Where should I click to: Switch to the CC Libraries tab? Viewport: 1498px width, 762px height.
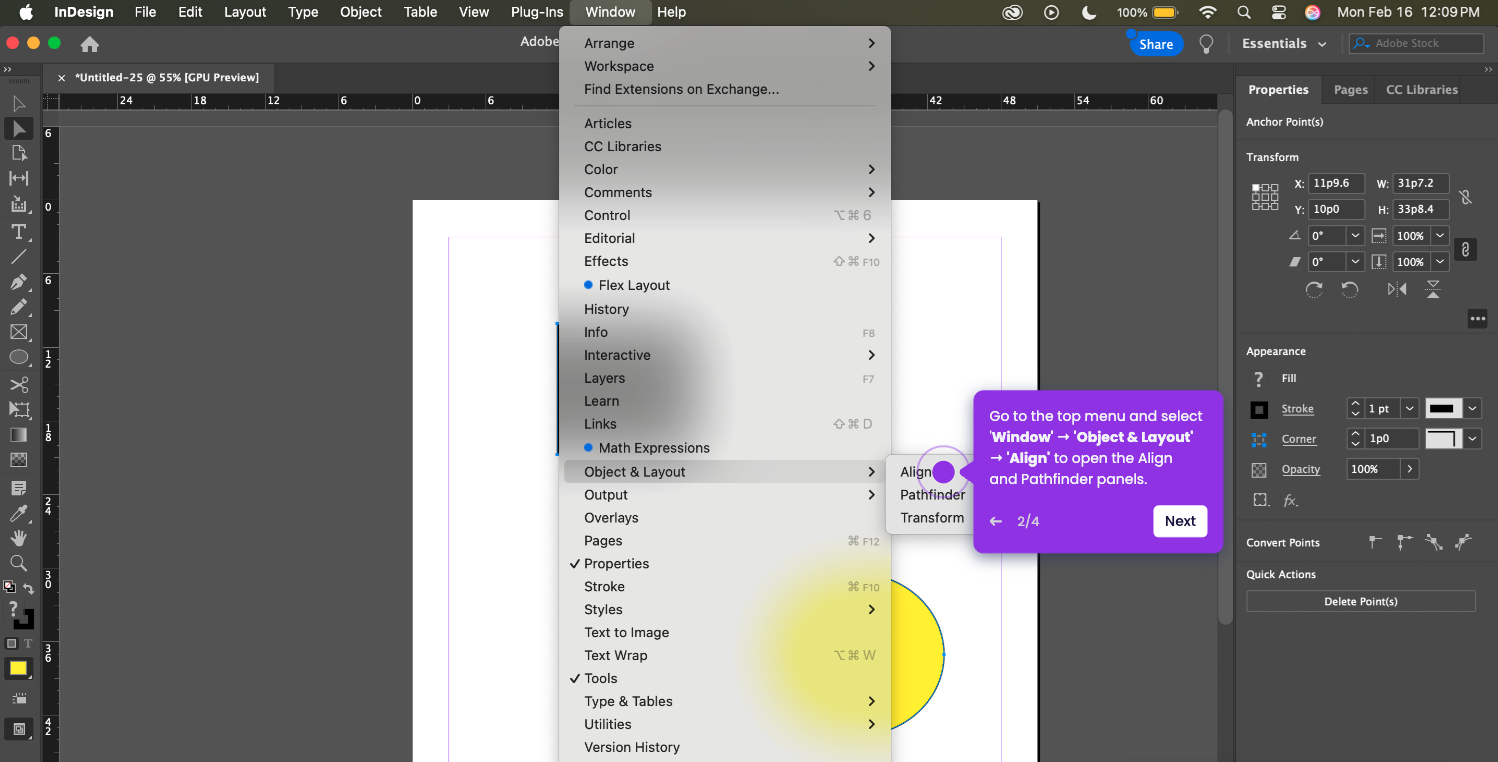1421,90
